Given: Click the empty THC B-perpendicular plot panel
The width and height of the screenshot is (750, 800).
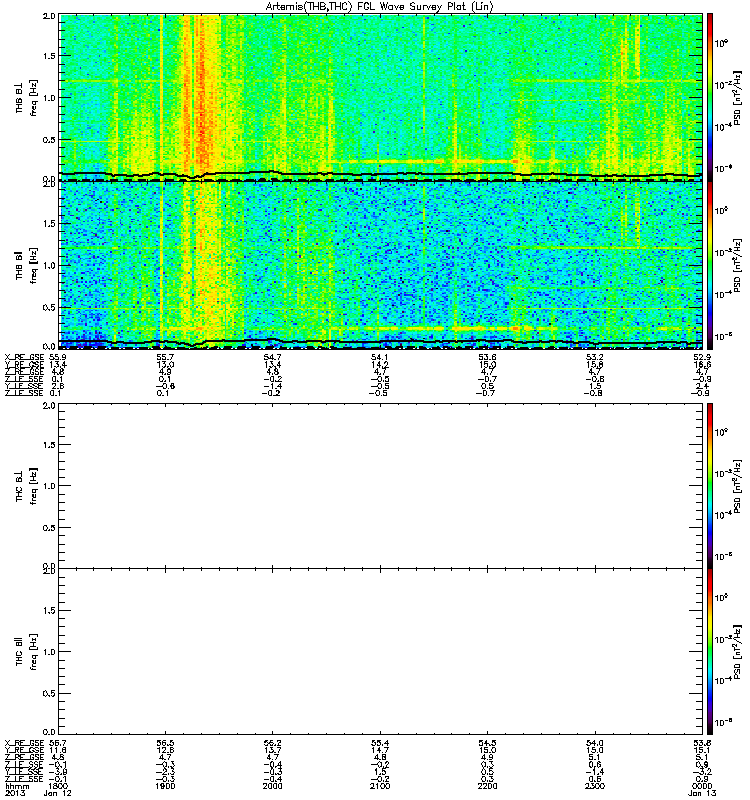Looking at the screenshot, I should [x=381, y=485].
